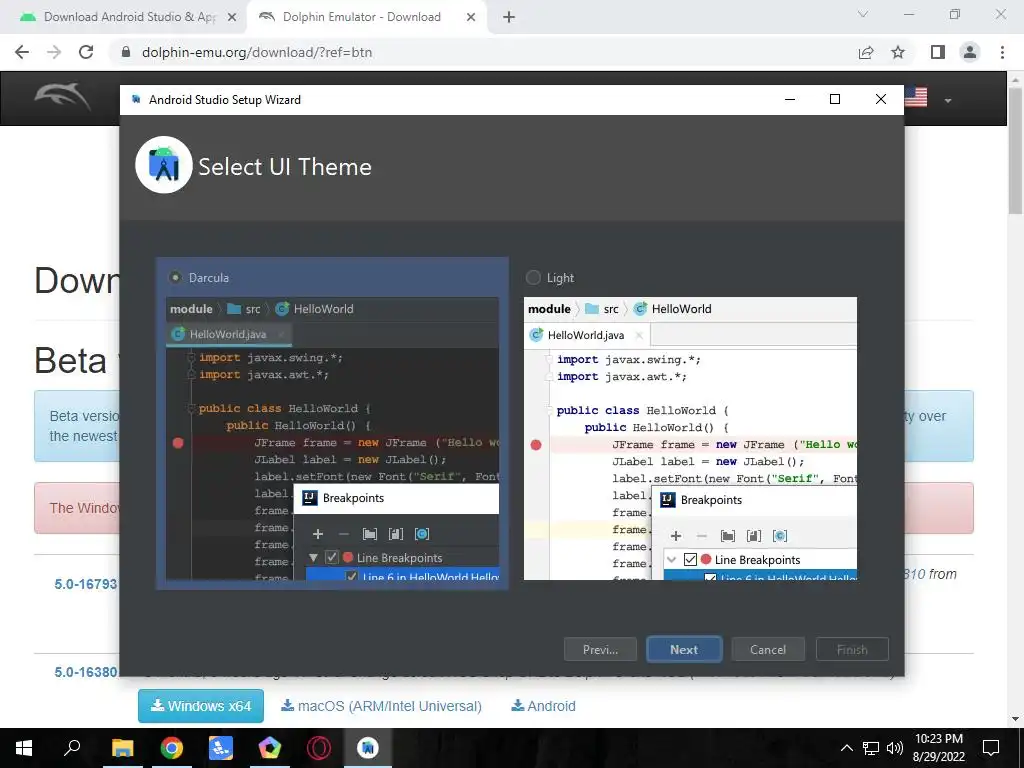Toggle the browser side panel
Viewport: 1024px width, 768px height.
tap(938, 52)
